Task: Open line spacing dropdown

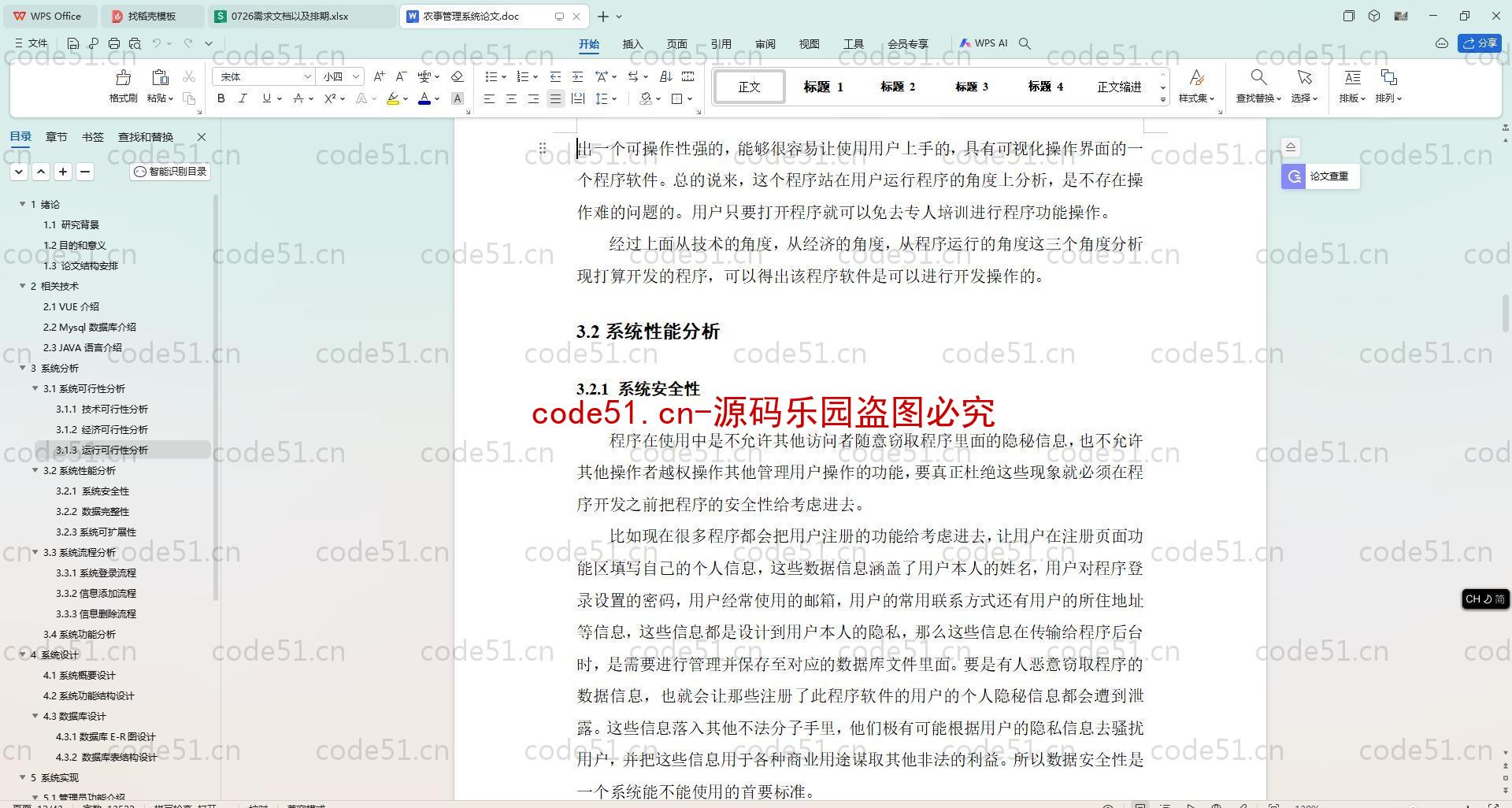Action: 606,98
